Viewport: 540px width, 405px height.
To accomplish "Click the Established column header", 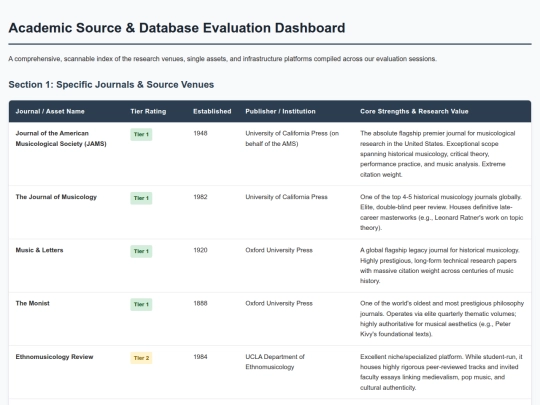I will [212, 111].
